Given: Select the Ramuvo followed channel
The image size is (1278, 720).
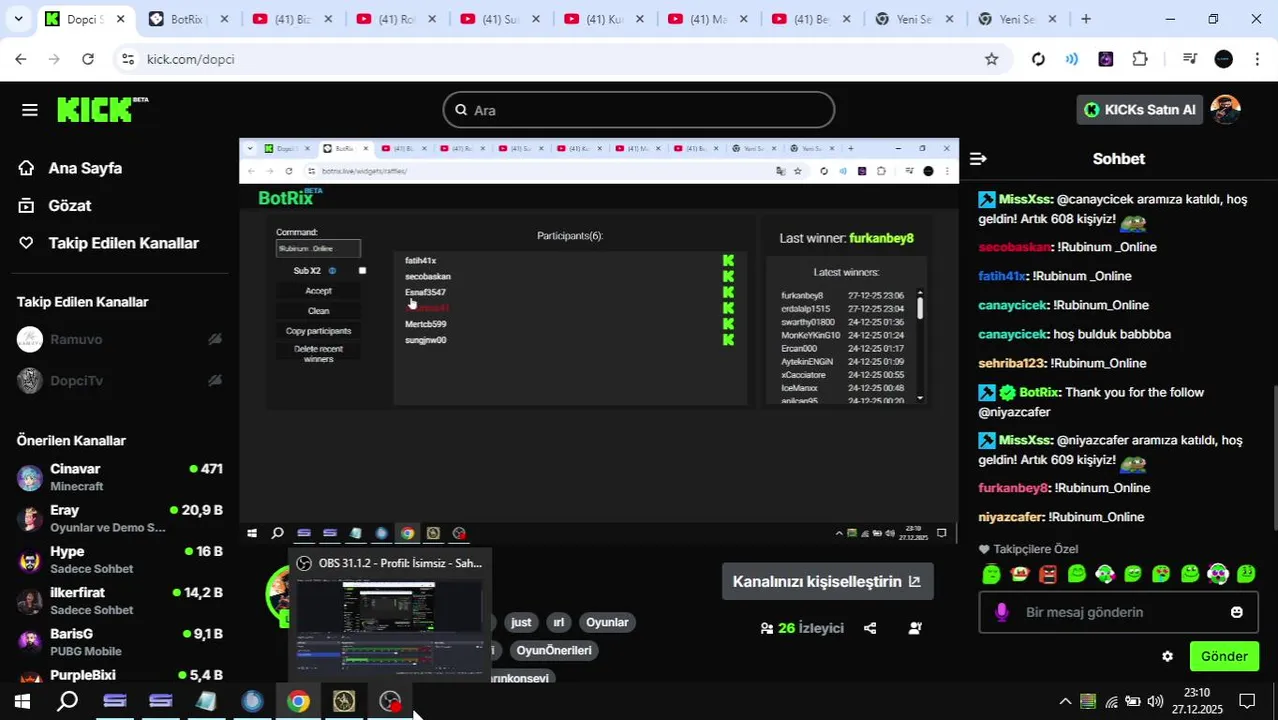Looking at the screenshot, I should [119, 339].
